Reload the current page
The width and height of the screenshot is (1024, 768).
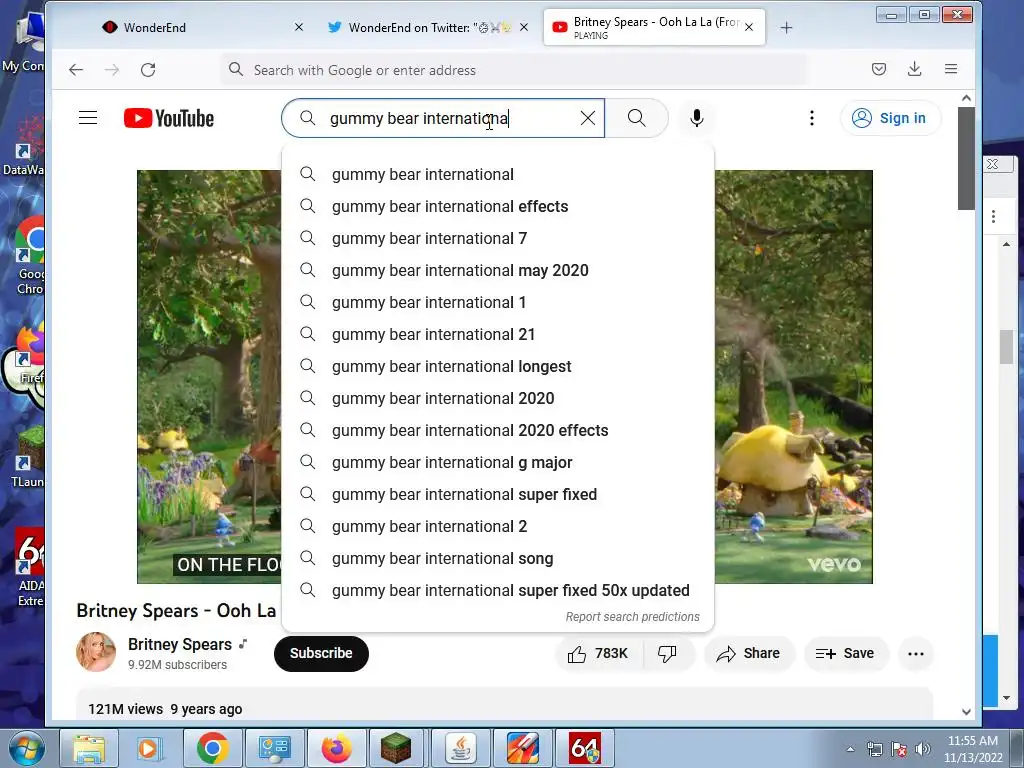point(148,70)
